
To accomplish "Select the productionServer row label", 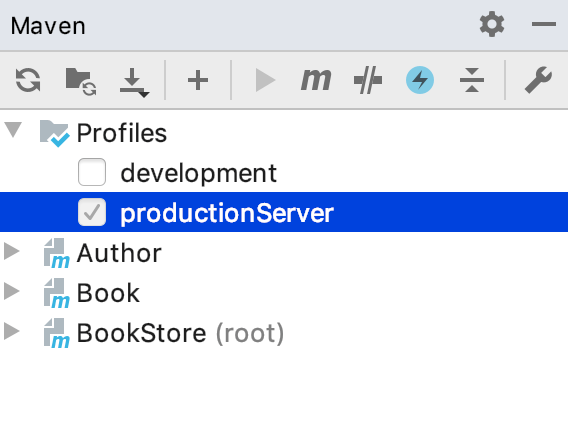I will pyautogui.click(x=227, y=213).
